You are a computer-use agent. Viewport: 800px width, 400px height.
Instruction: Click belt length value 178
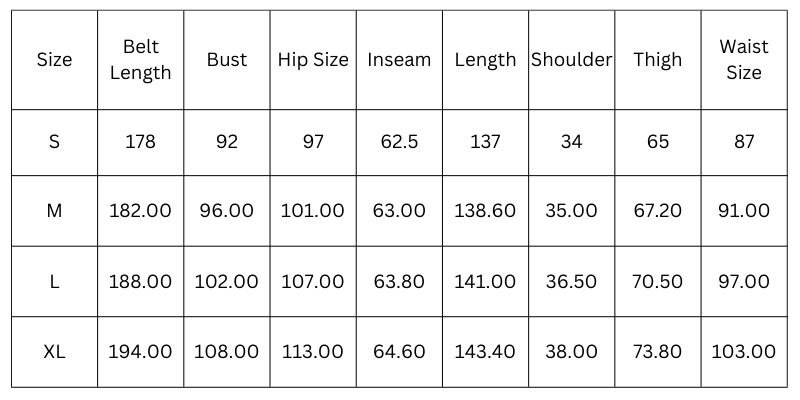point(140,142)
